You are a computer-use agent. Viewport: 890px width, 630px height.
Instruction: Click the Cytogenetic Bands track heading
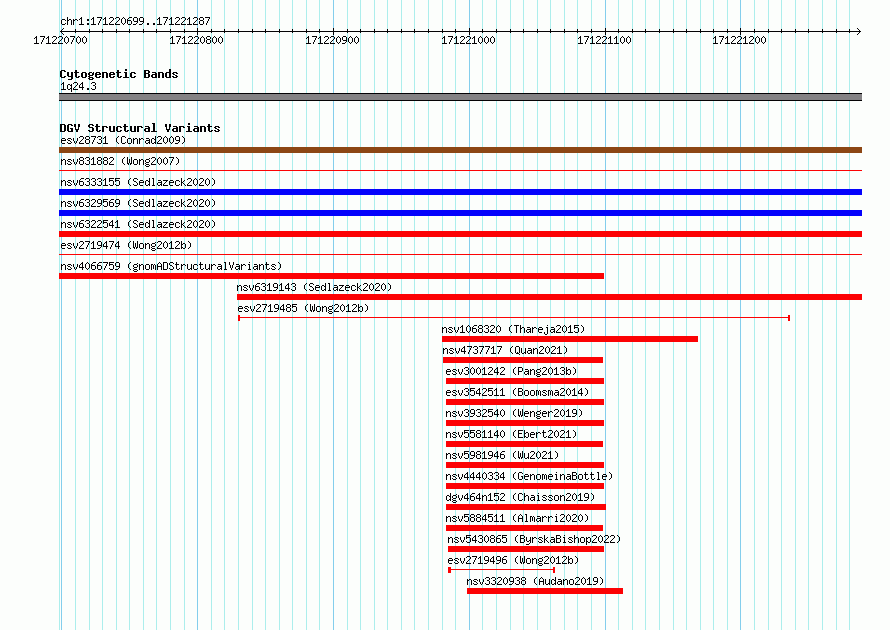pos(119,74)
